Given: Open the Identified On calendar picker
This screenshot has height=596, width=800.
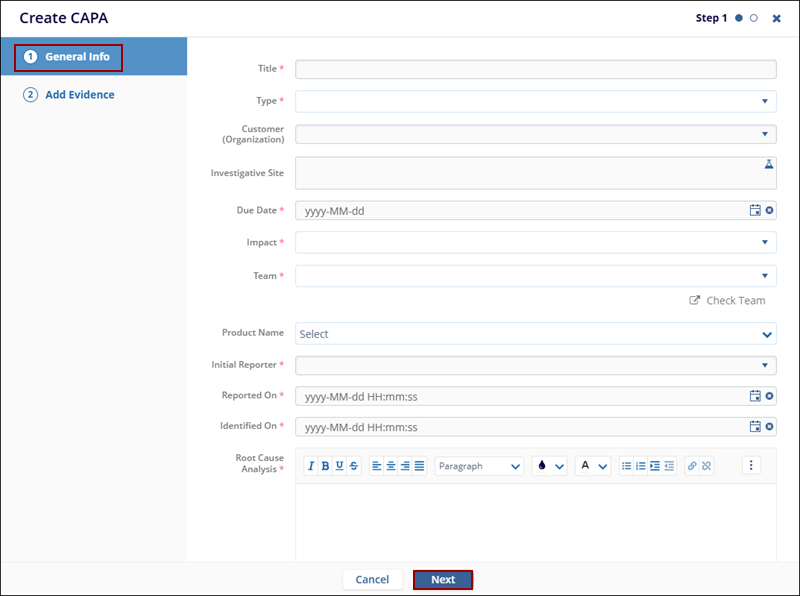Looking at the screenshot, I should point(755,427).
